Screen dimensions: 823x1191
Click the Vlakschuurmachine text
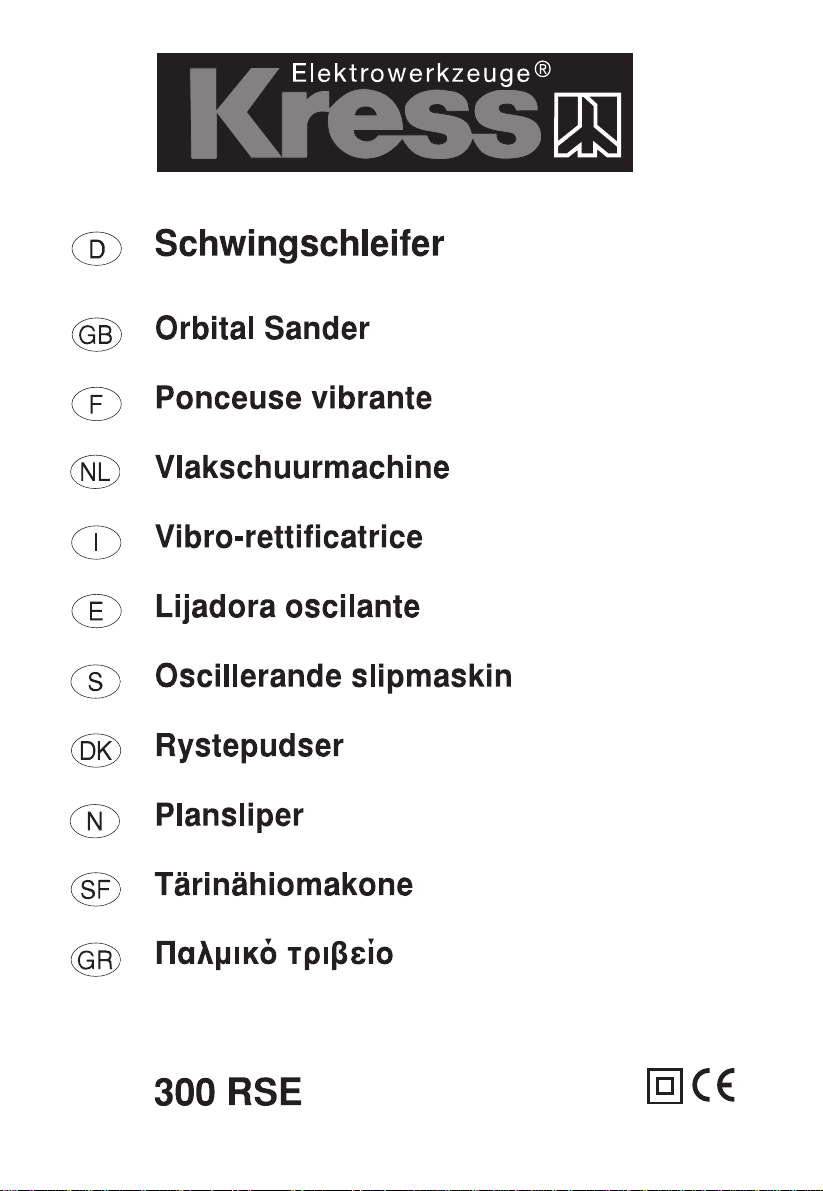point(302,467)
